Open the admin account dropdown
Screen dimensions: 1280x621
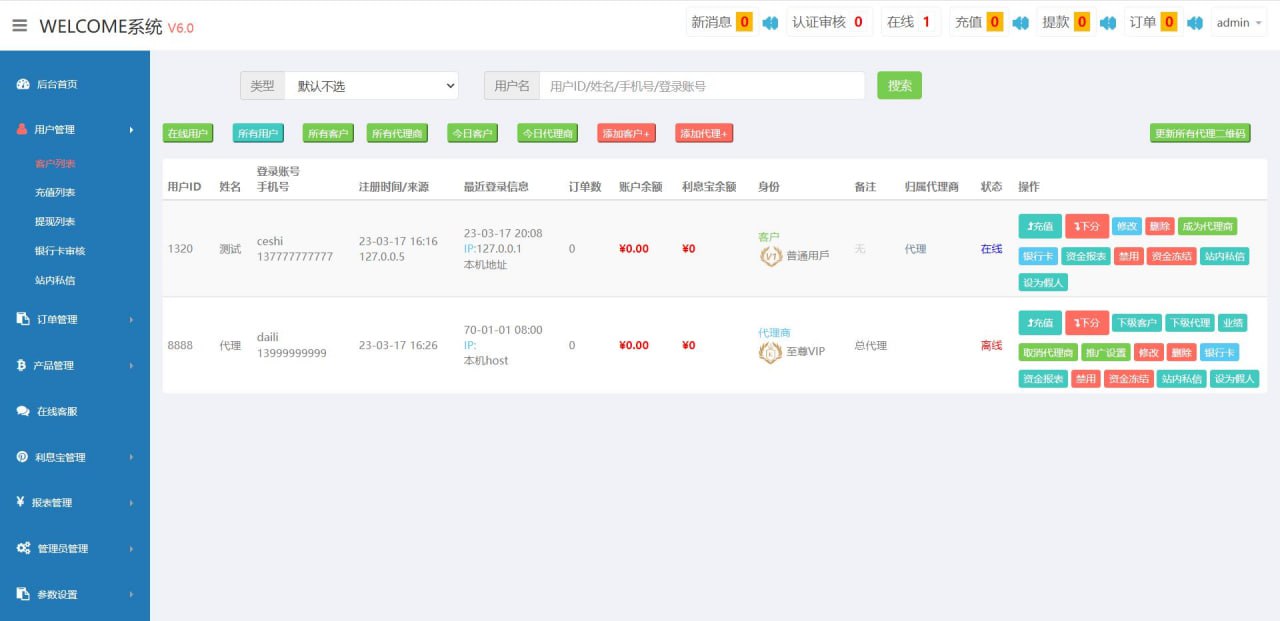point(1238,23)
